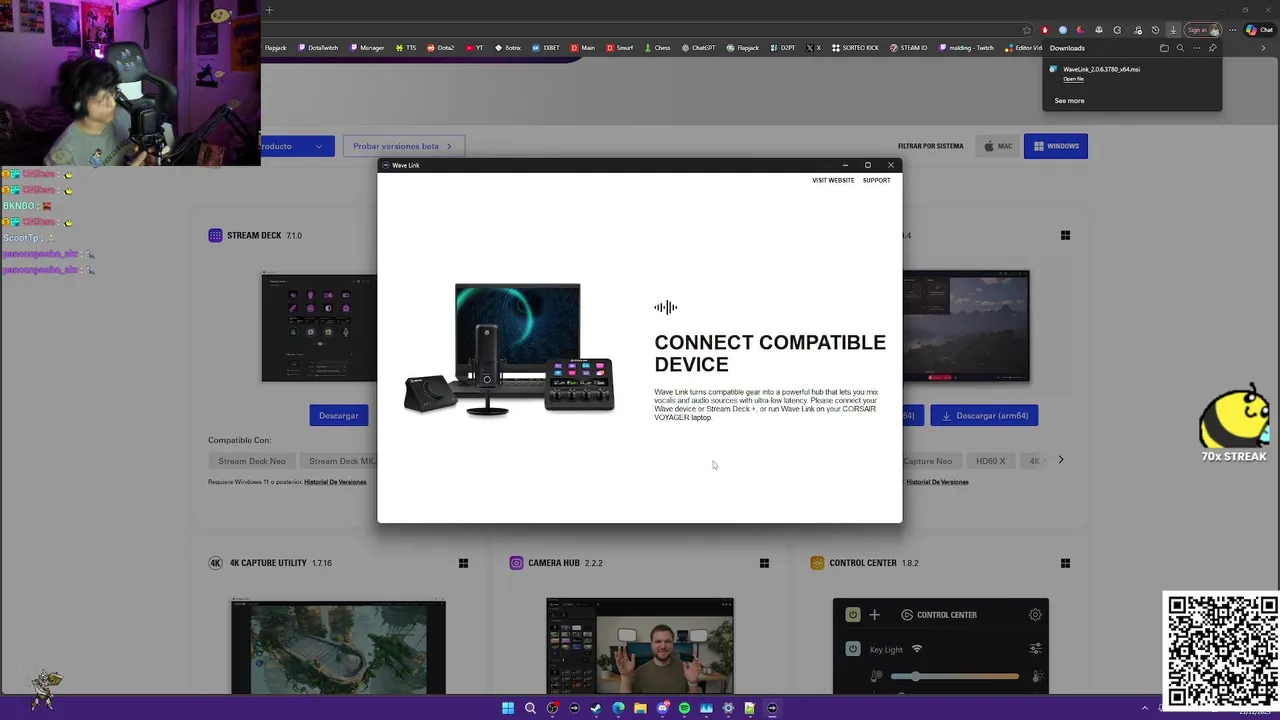Viewport: 1280px width, 720px height.
Task: Open the Manager bookmark
Action: click(x=367, y=48)
